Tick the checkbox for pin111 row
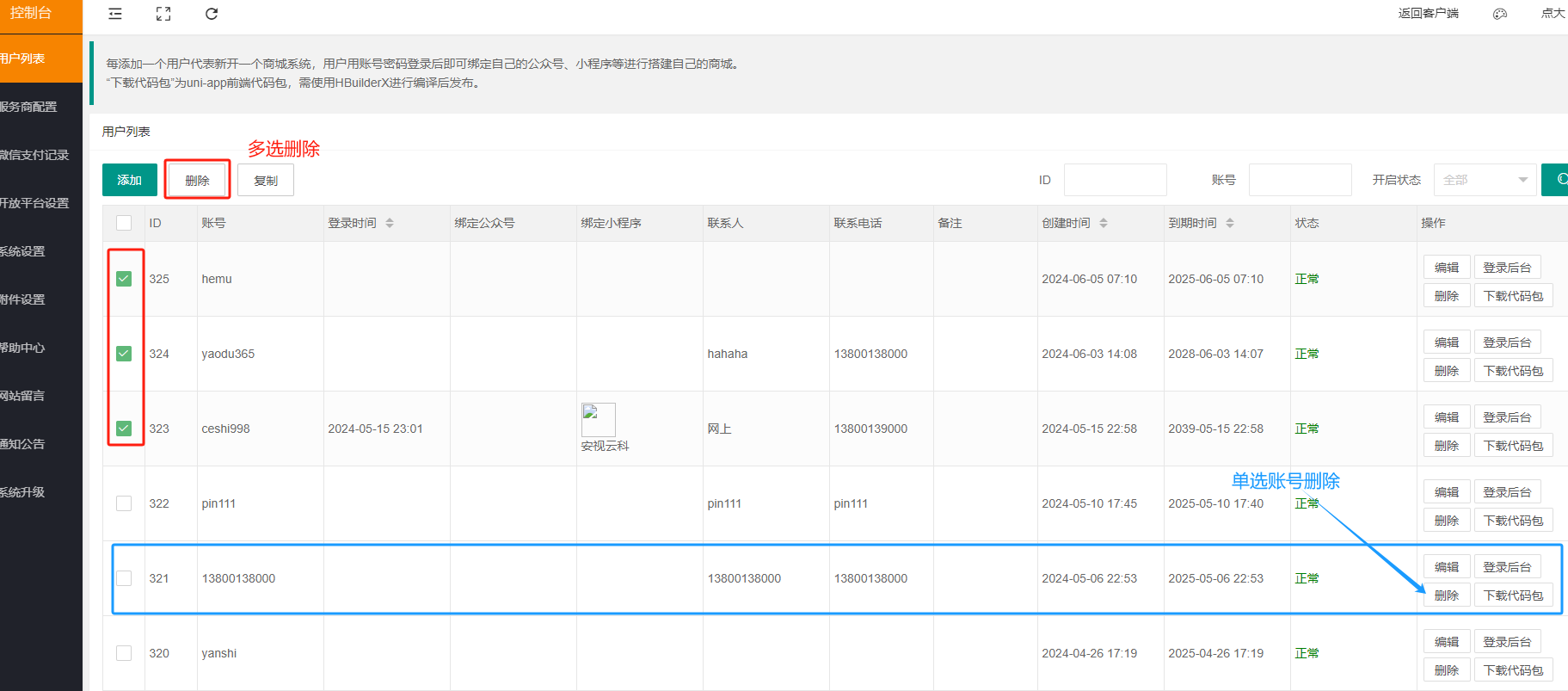The width and height of the screenshot is (1568, 691). 124,503
